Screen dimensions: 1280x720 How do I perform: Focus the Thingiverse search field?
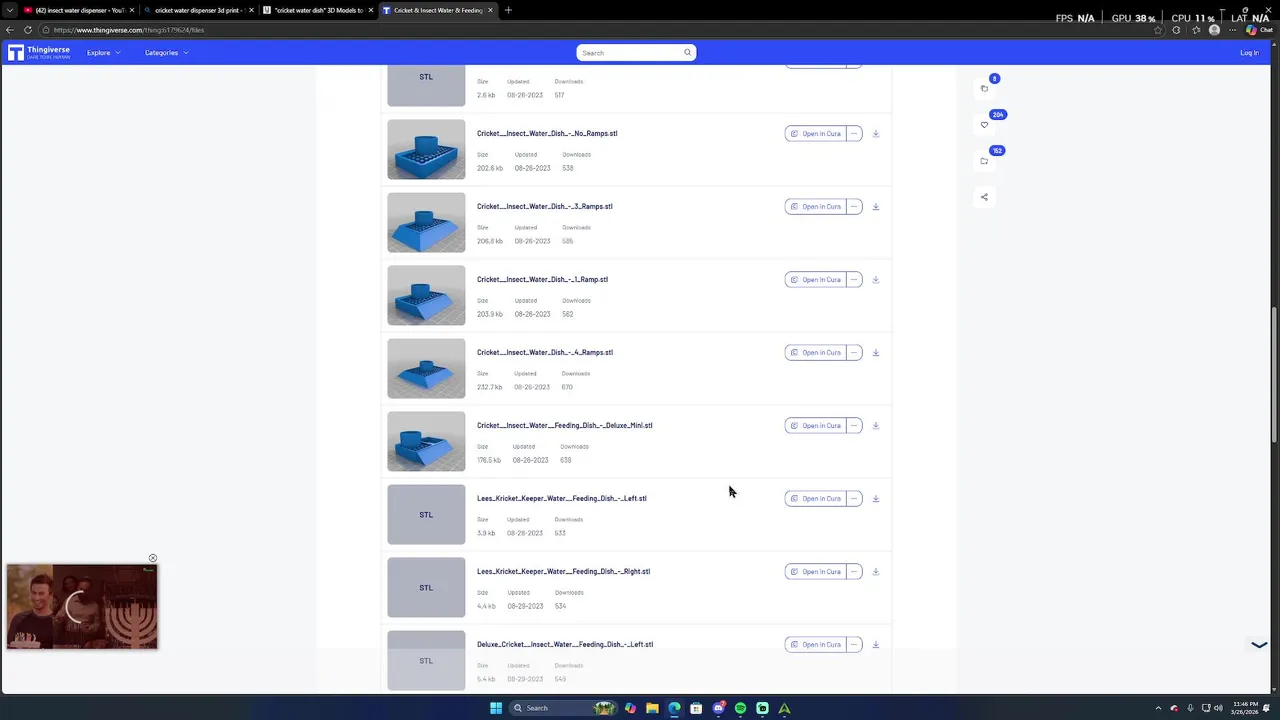[636, 52]
